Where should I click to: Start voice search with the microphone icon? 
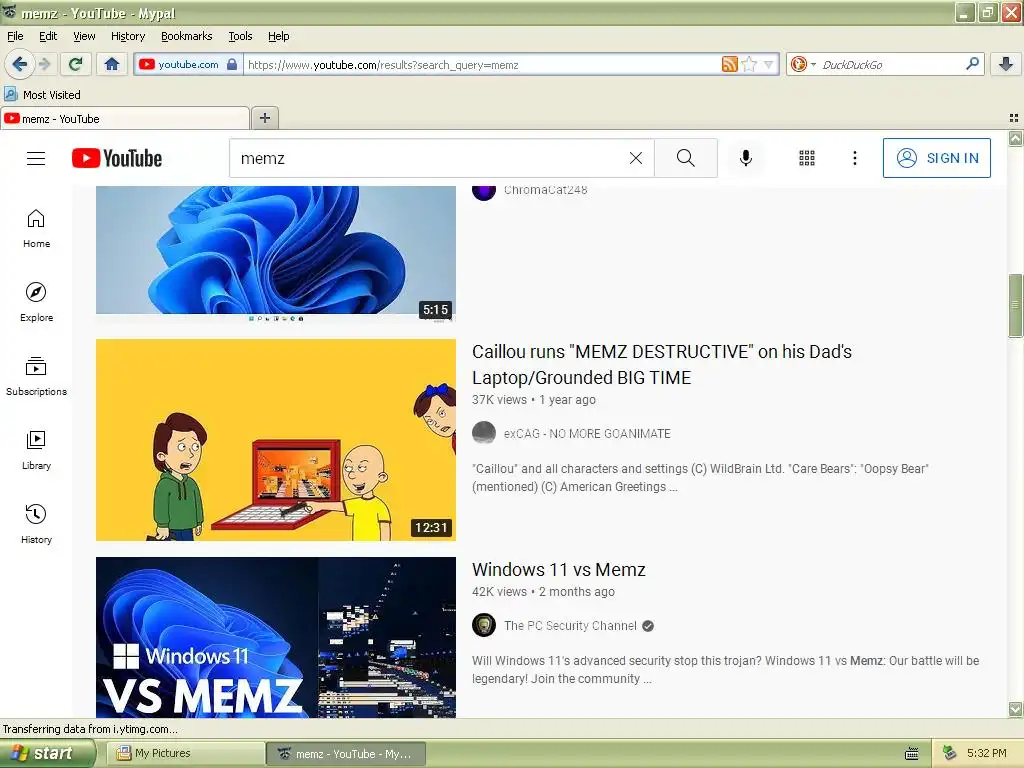tap(746, 158)
